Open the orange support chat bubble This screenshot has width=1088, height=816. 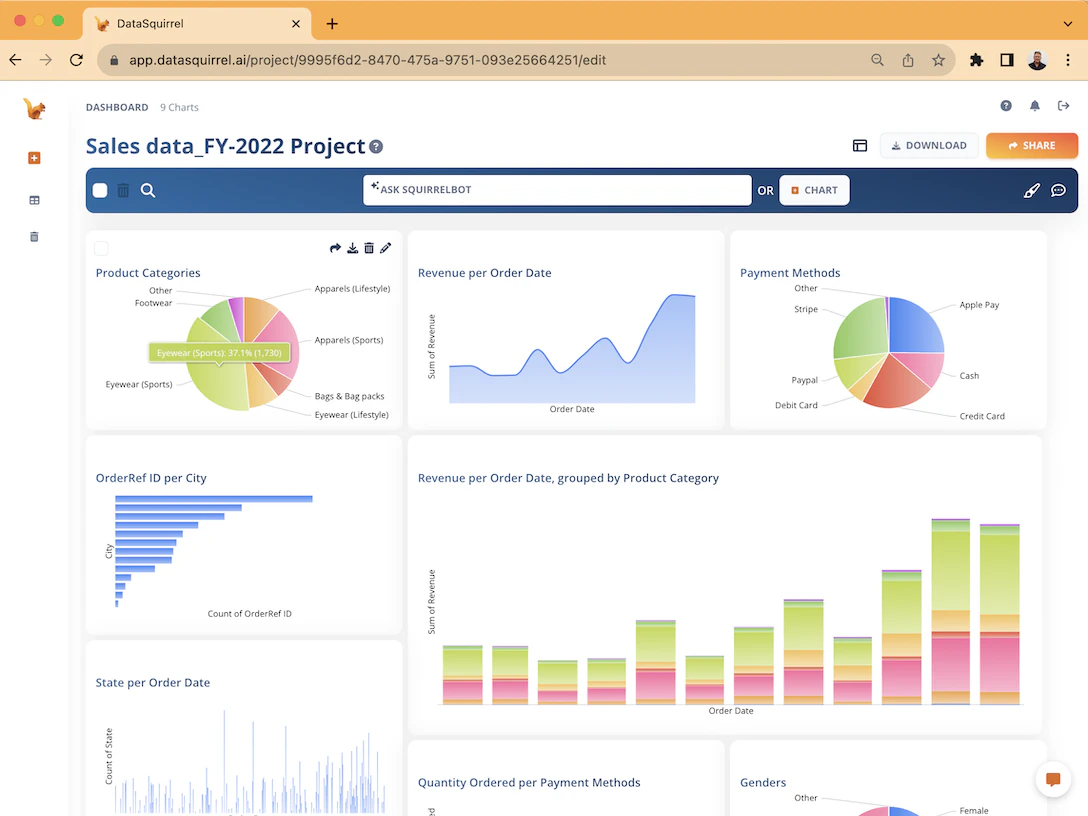[1053, 779]
